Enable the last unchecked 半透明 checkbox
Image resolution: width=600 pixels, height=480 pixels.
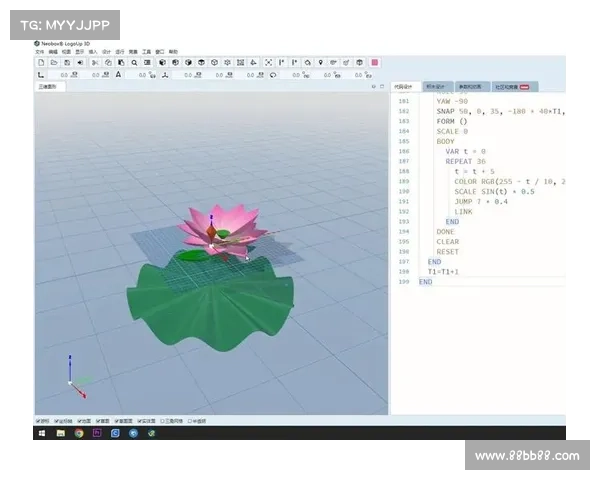[x=189, y=421]
